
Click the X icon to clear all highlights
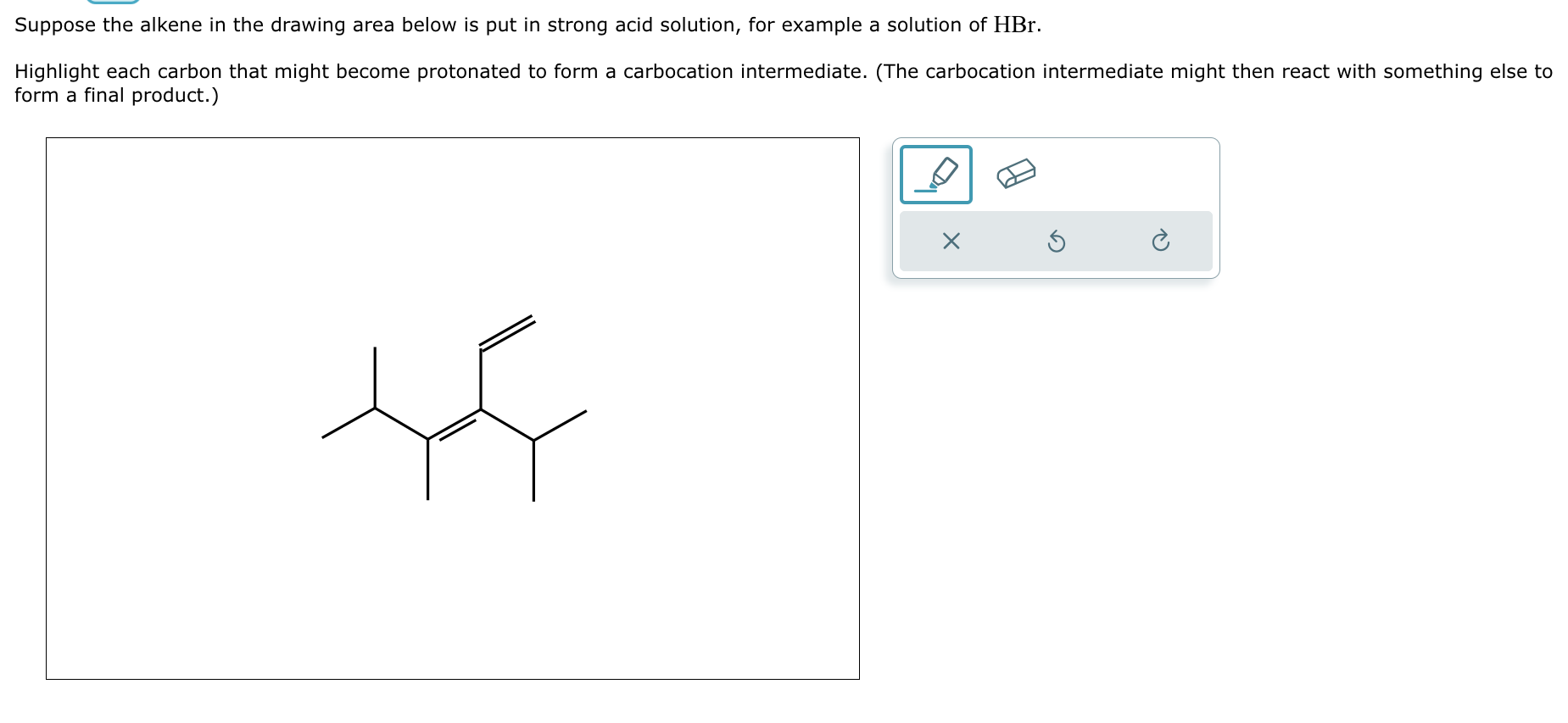tap(951, 242)
